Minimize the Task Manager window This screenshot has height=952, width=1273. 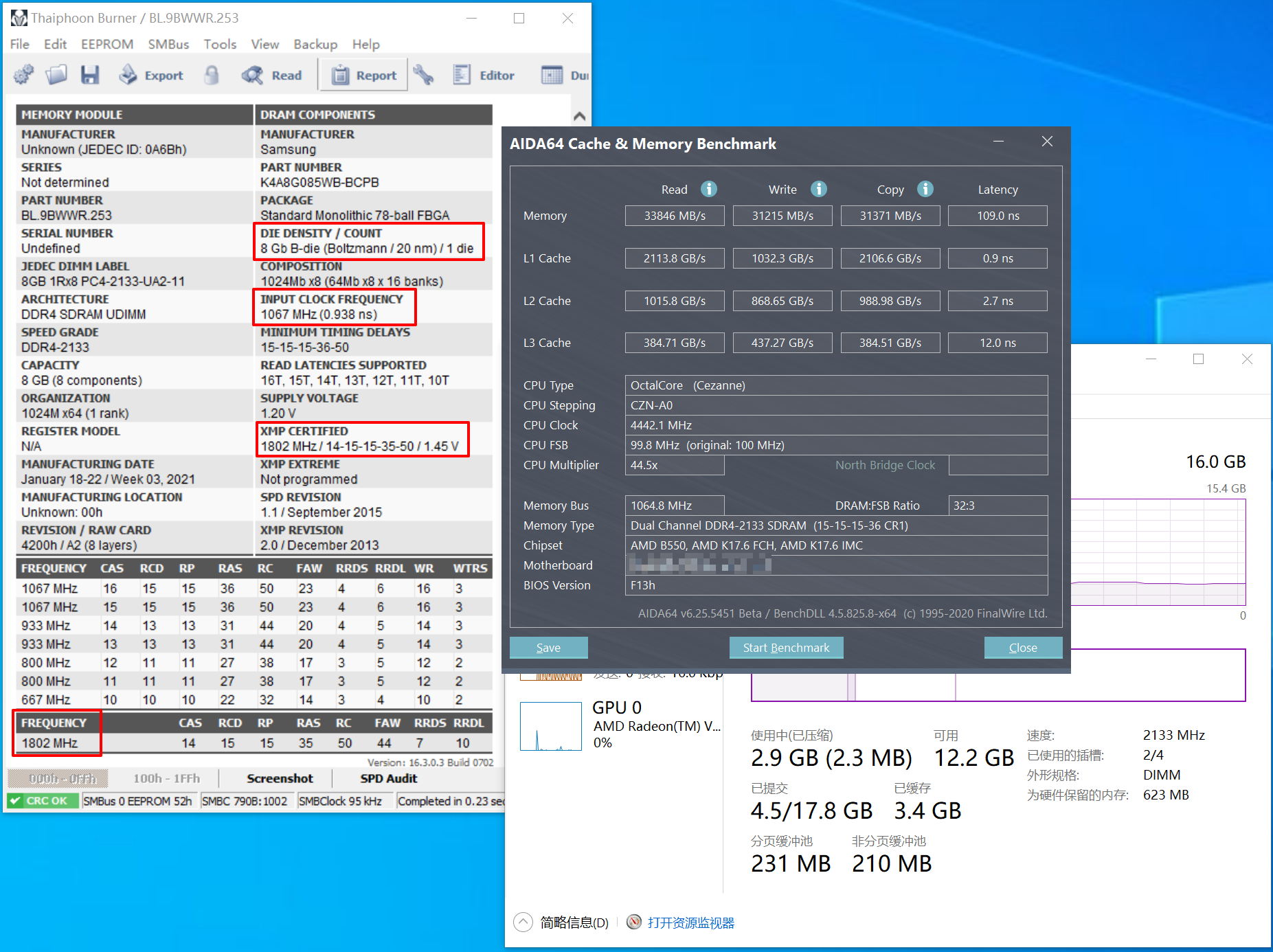point(1151,359)
